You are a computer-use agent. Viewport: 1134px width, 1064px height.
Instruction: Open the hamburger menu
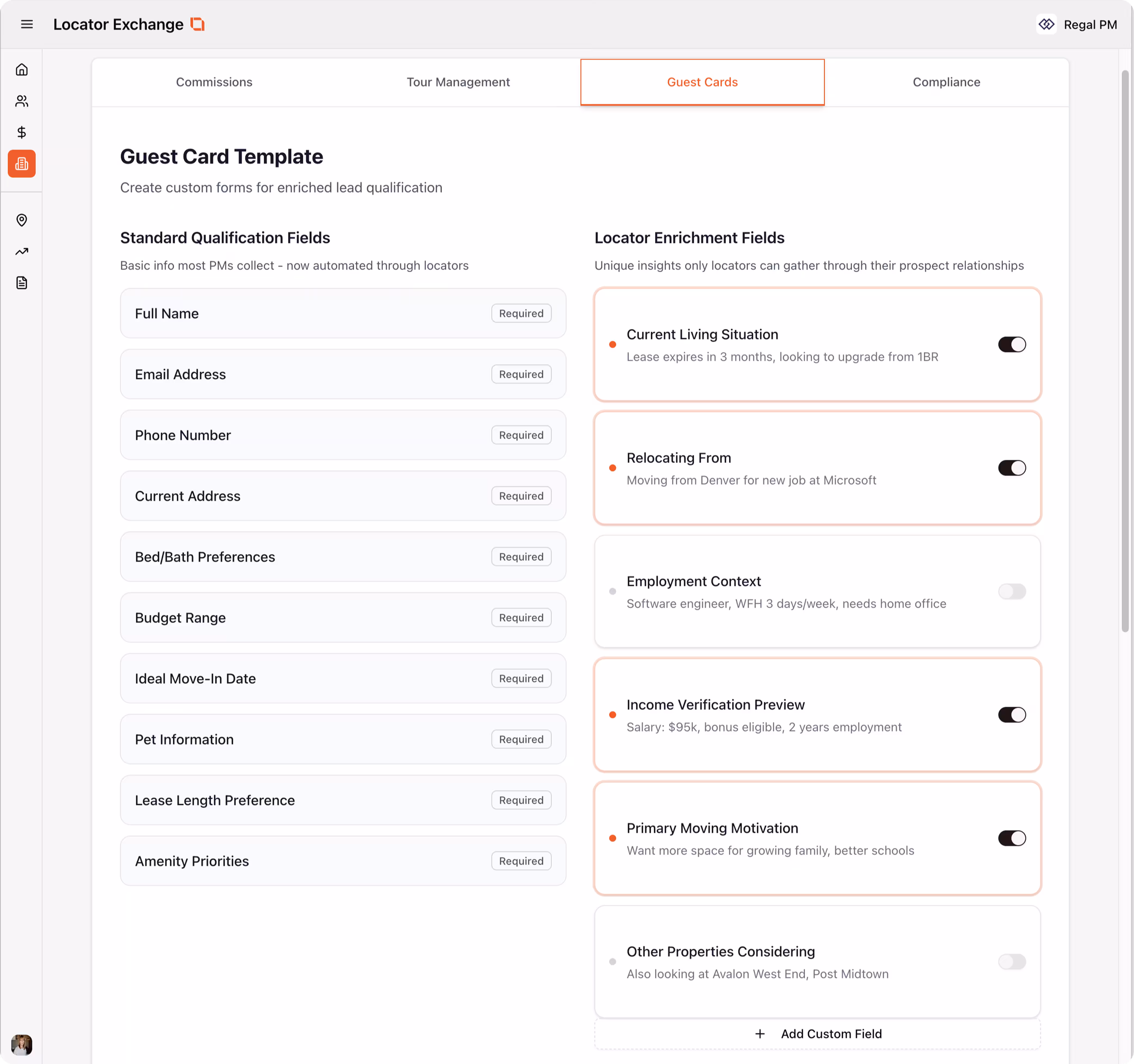coord(27,24)
